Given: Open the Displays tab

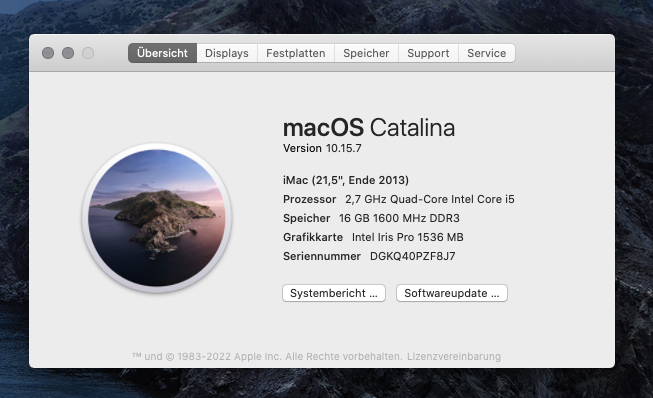Looking at the screenshot, I should tap(227, 53).
